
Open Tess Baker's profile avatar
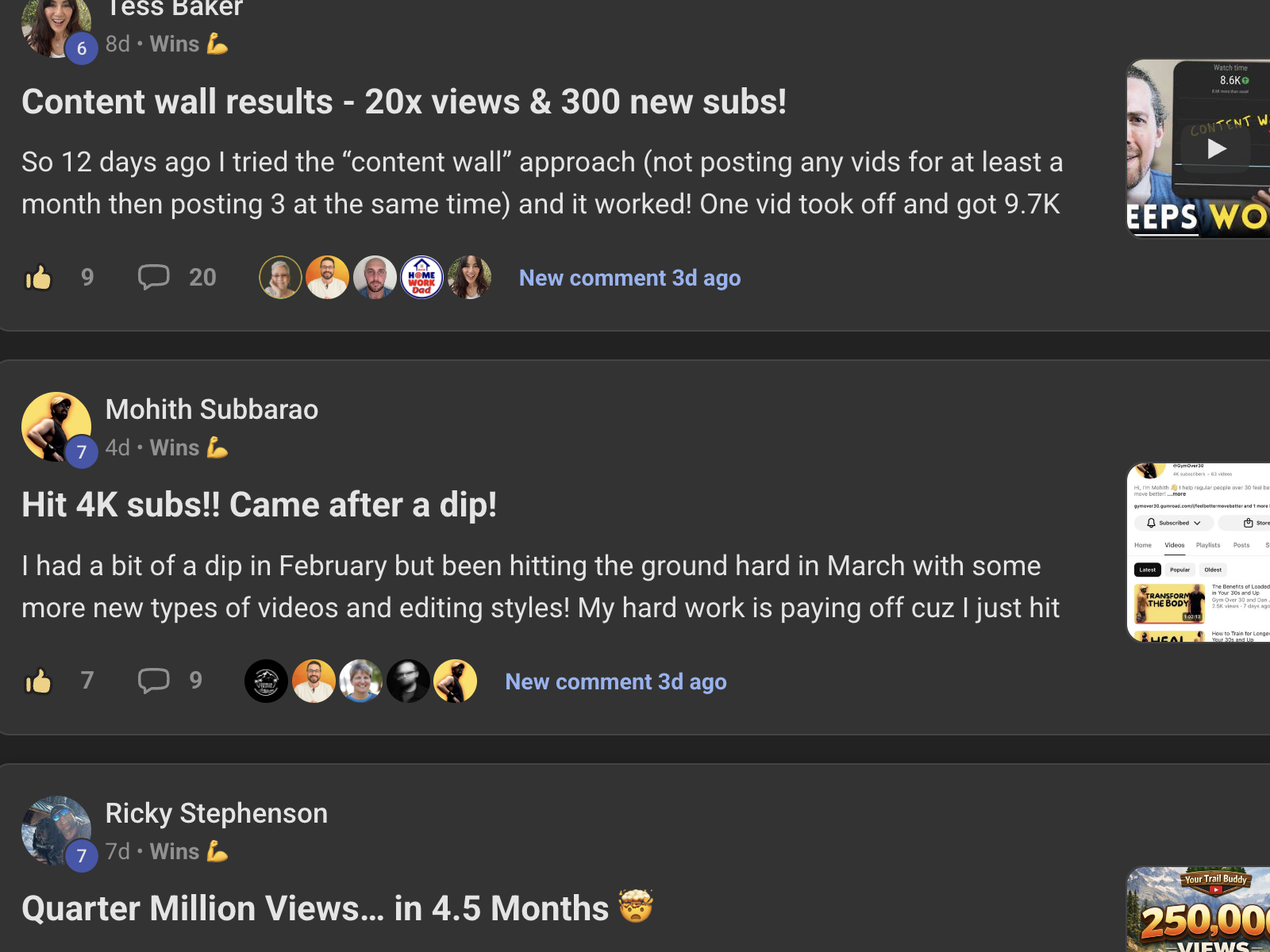click(x=56, y=25)
